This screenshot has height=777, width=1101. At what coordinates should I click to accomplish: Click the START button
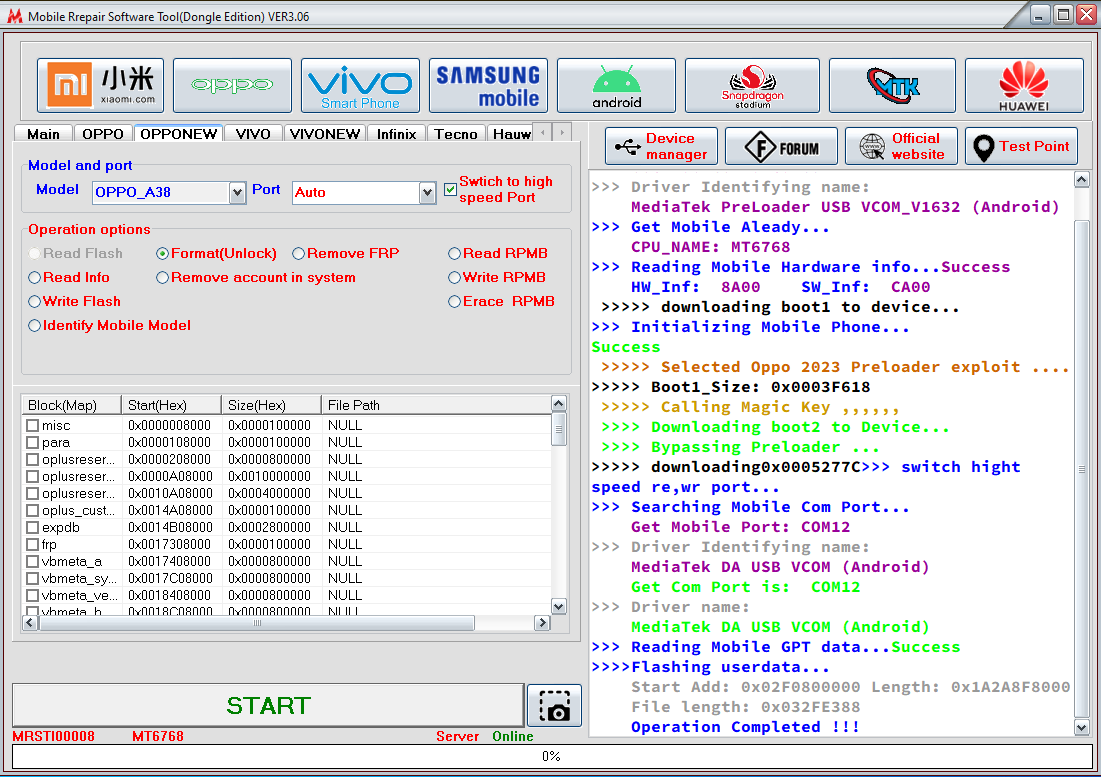268,705
